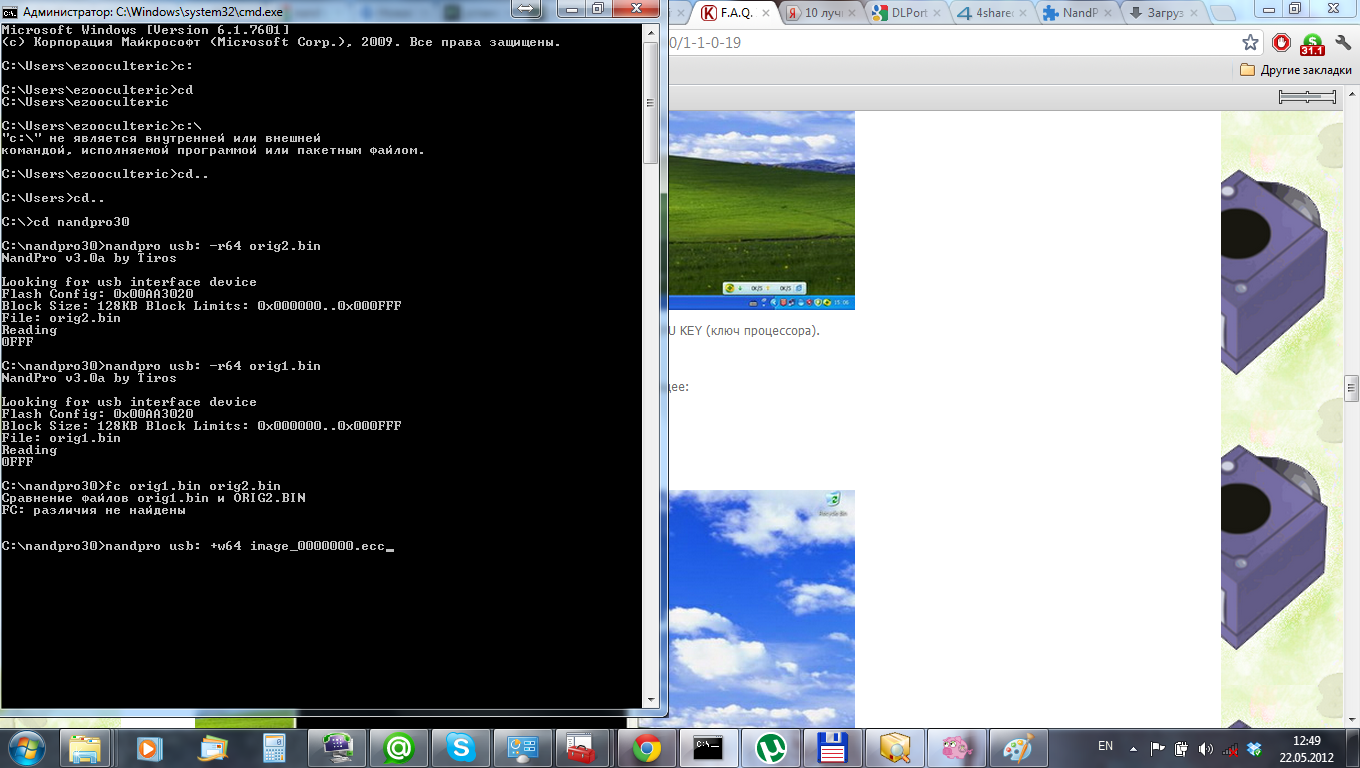Screen dimensions: 1360x768
Task: Switch to the 4shared tab
Action: pos(992,13)
